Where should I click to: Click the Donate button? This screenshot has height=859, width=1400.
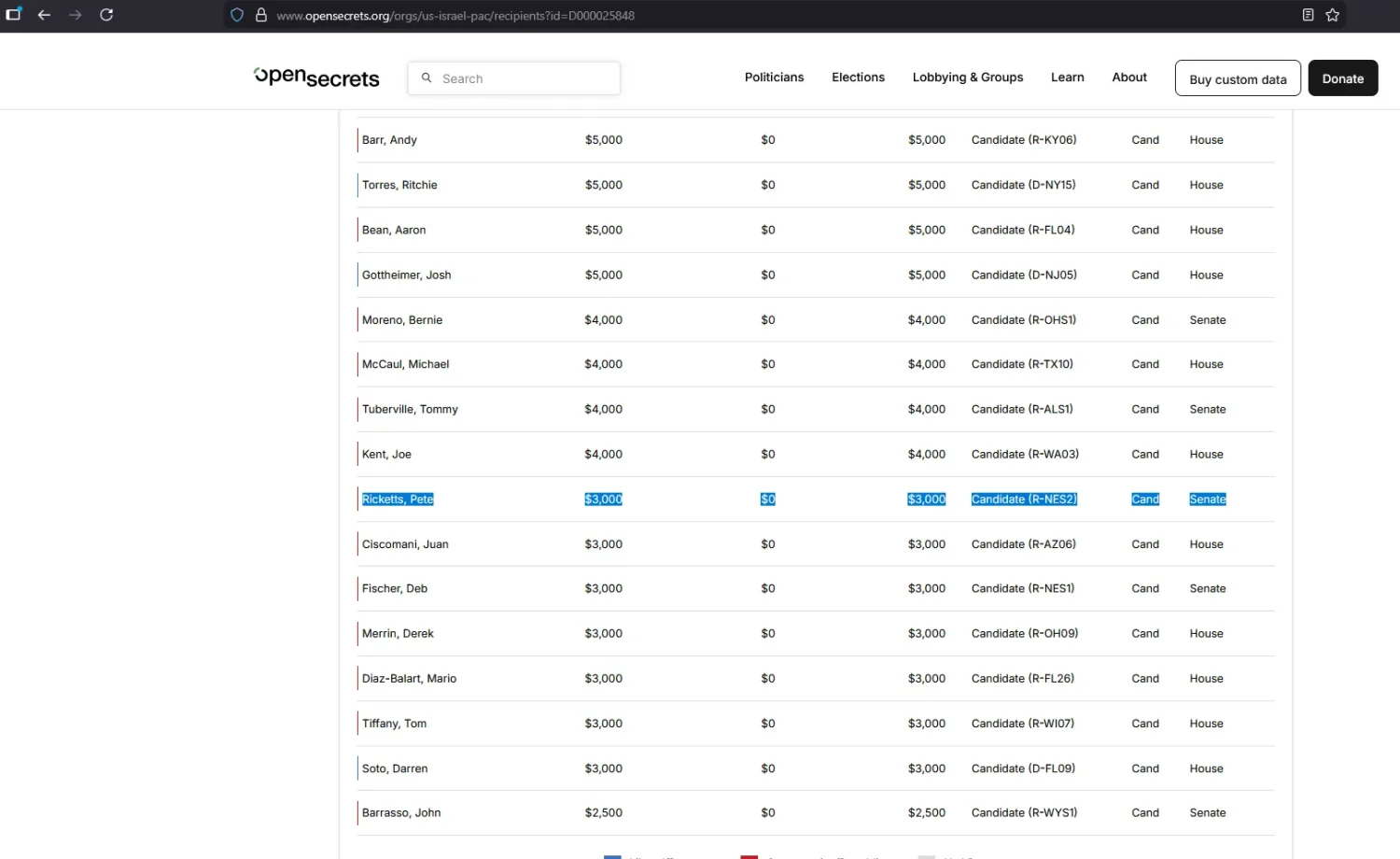point(1343,78)
